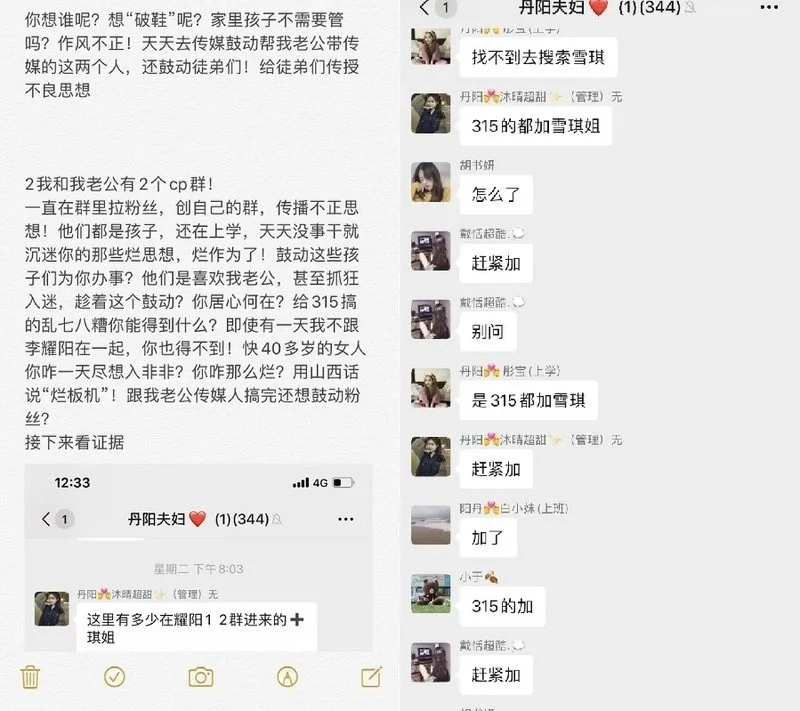Screen dimensions: 800x711
Task: Tap the '别问' message bubble
Action: click(x=488, y=332)
